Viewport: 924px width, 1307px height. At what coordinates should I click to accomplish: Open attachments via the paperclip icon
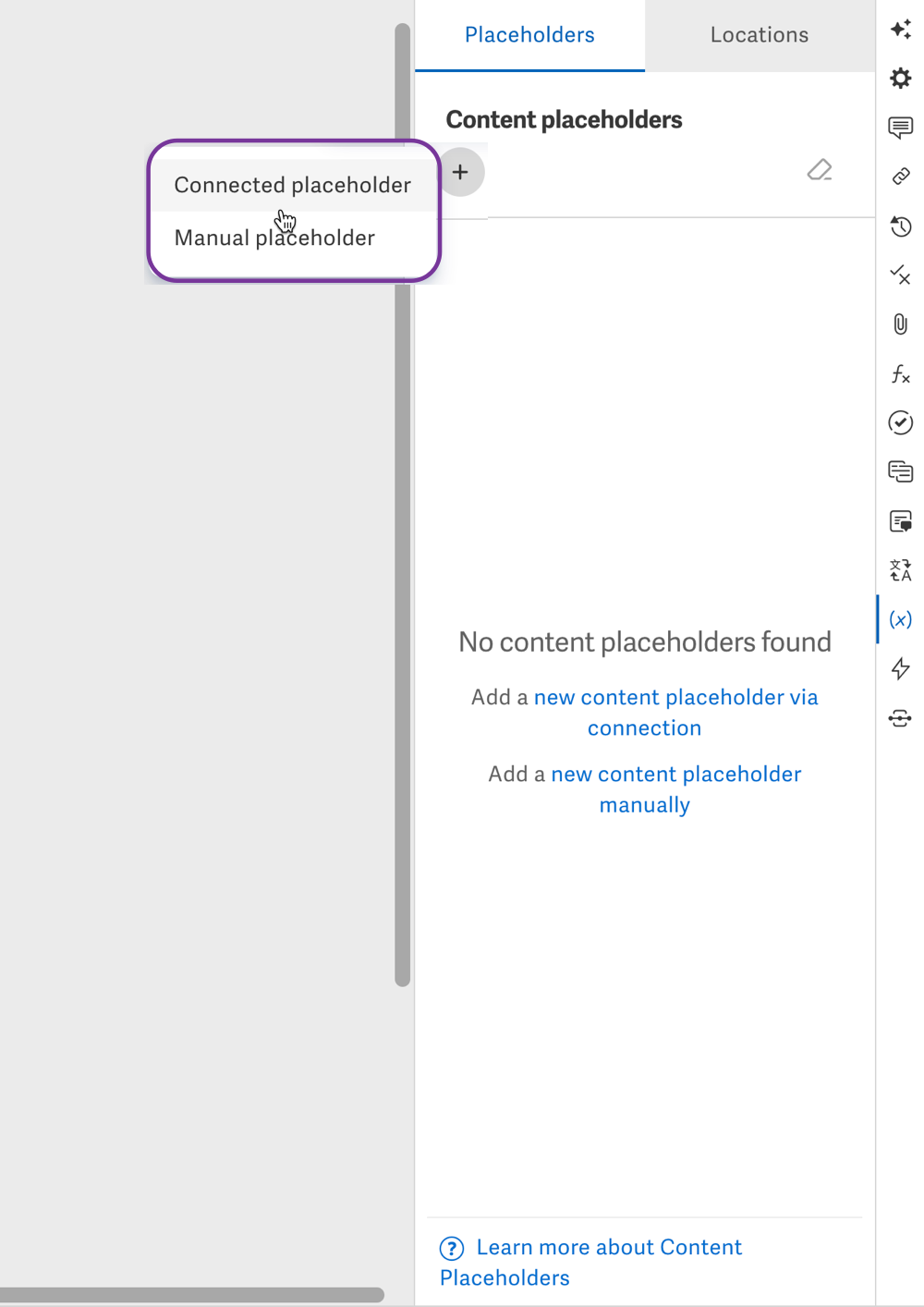901,324
